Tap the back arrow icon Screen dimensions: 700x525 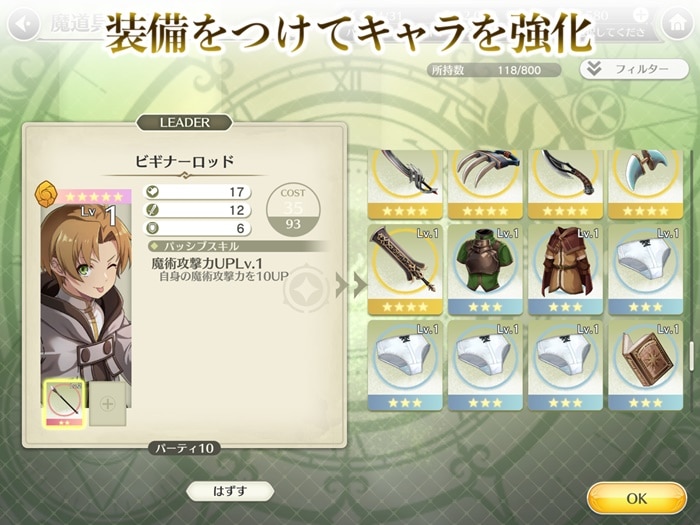pos(23,25)
